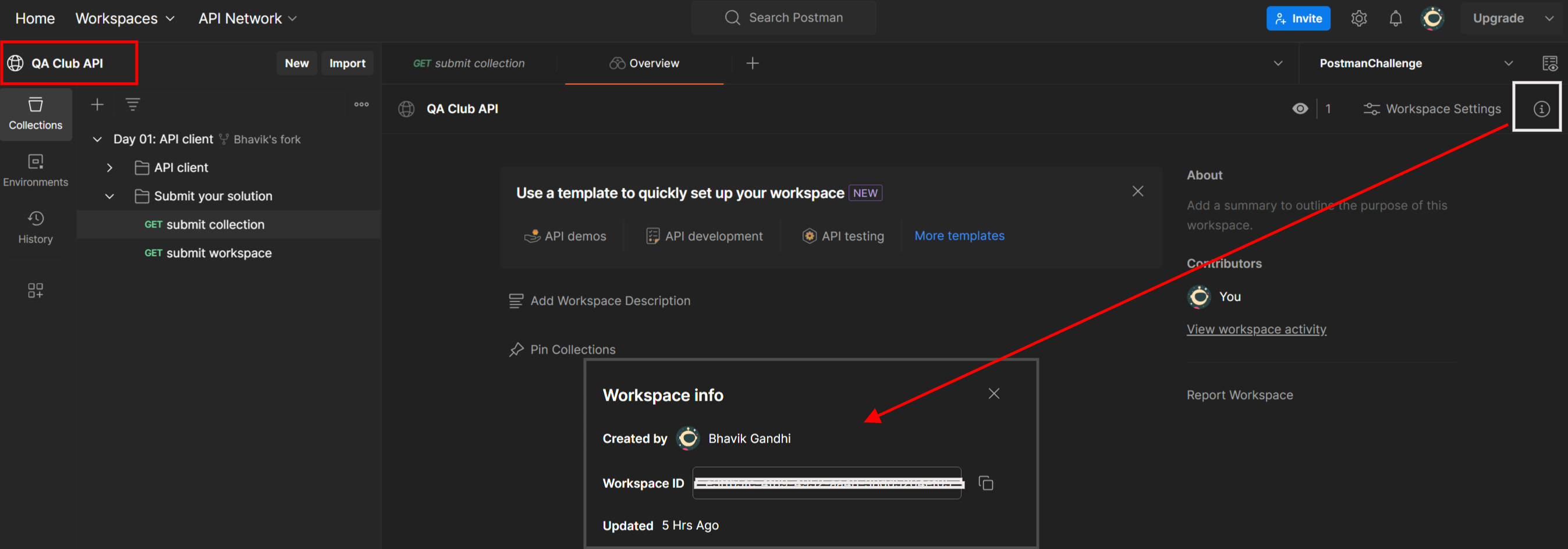Screen dimensions: 1568x549
Task: Expand the API client folder
Action: click(109, 168)
